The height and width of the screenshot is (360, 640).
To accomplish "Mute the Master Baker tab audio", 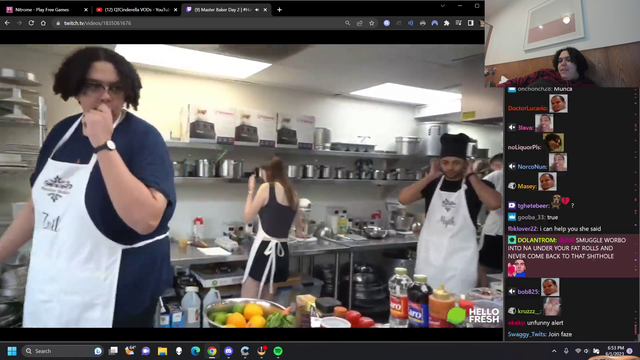I will (x=257, y=9).
